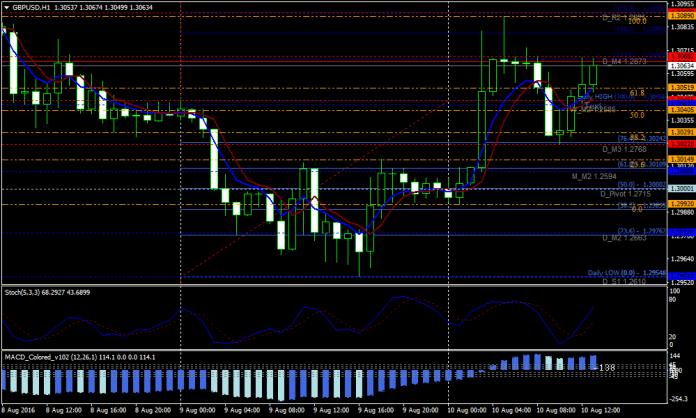This screenshot has height=418, width=696.
Task: Click the red 1.30233 price axis tag
Action: click(x=679, y=143)
